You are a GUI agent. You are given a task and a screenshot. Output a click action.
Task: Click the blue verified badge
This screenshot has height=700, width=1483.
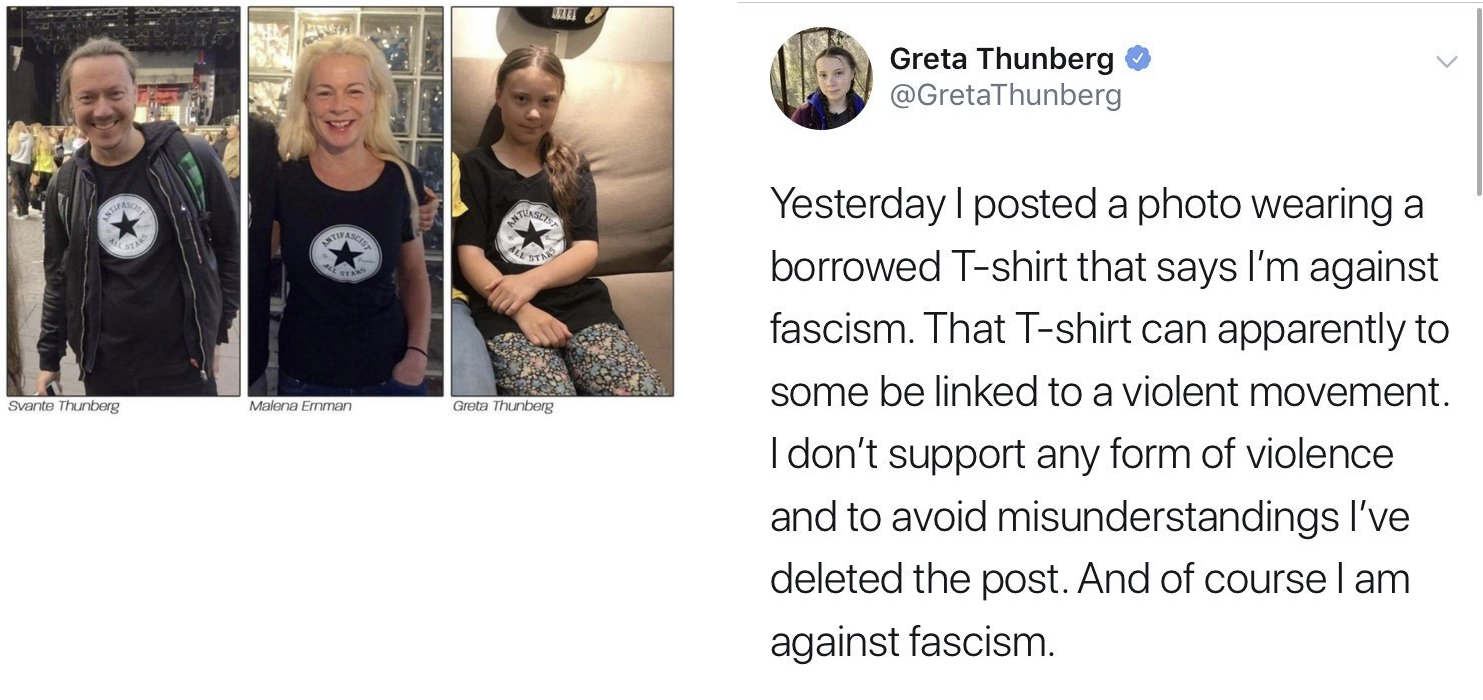pos(1138,59)
